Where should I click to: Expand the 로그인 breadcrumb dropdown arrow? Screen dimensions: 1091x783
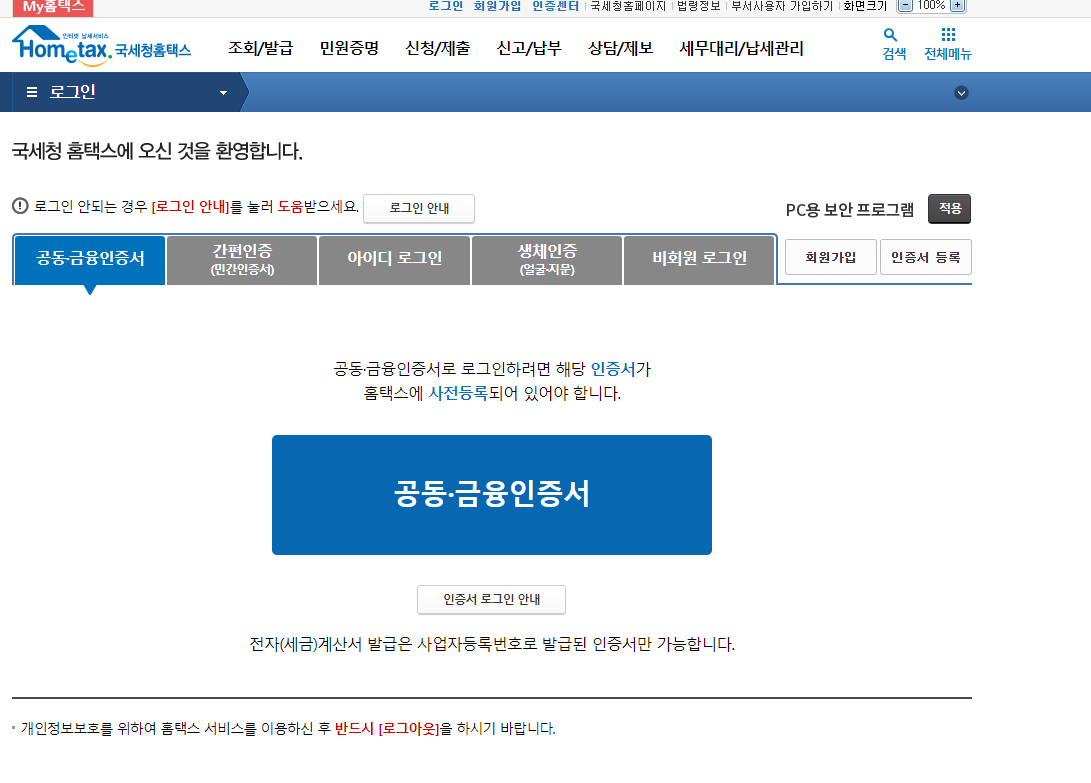point(223,93)
